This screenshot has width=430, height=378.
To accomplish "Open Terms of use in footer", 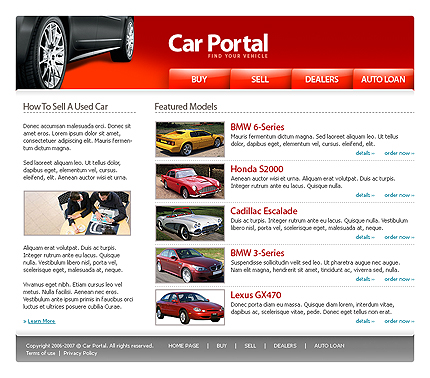I will pos(41,353).
